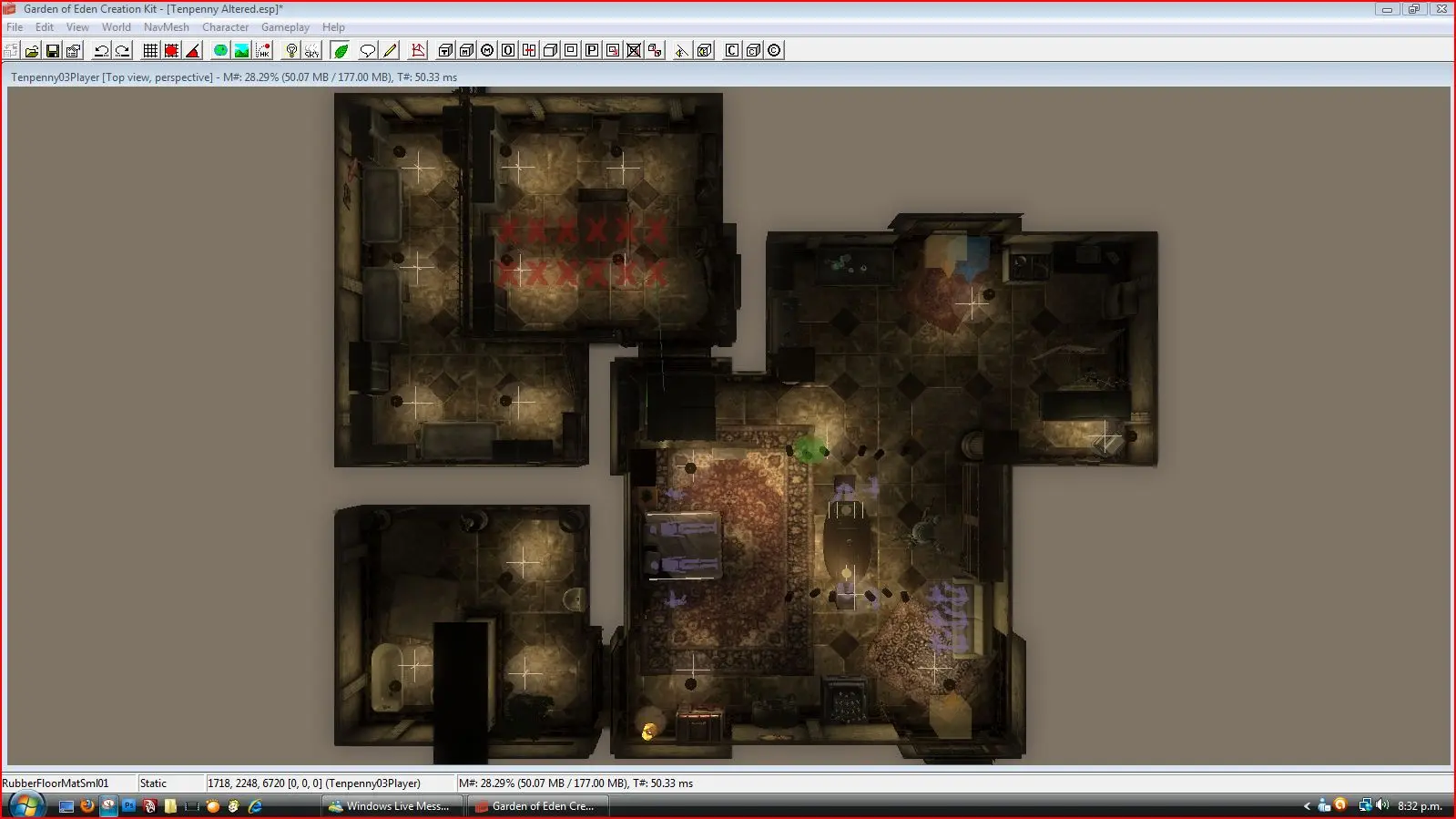Toggle the green leaf icon
The image size is (1456, 819).
point(341,51)
